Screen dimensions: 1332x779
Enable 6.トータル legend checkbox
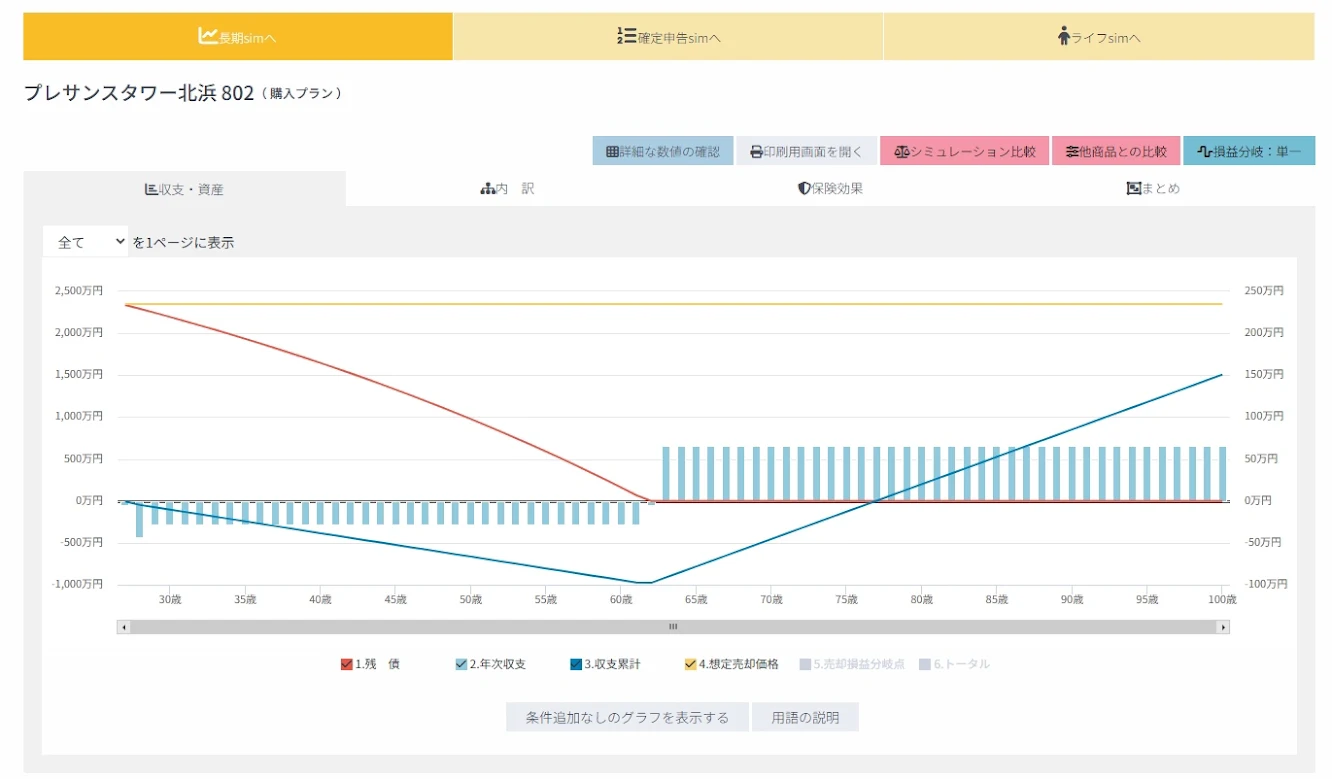coord(925,664)
